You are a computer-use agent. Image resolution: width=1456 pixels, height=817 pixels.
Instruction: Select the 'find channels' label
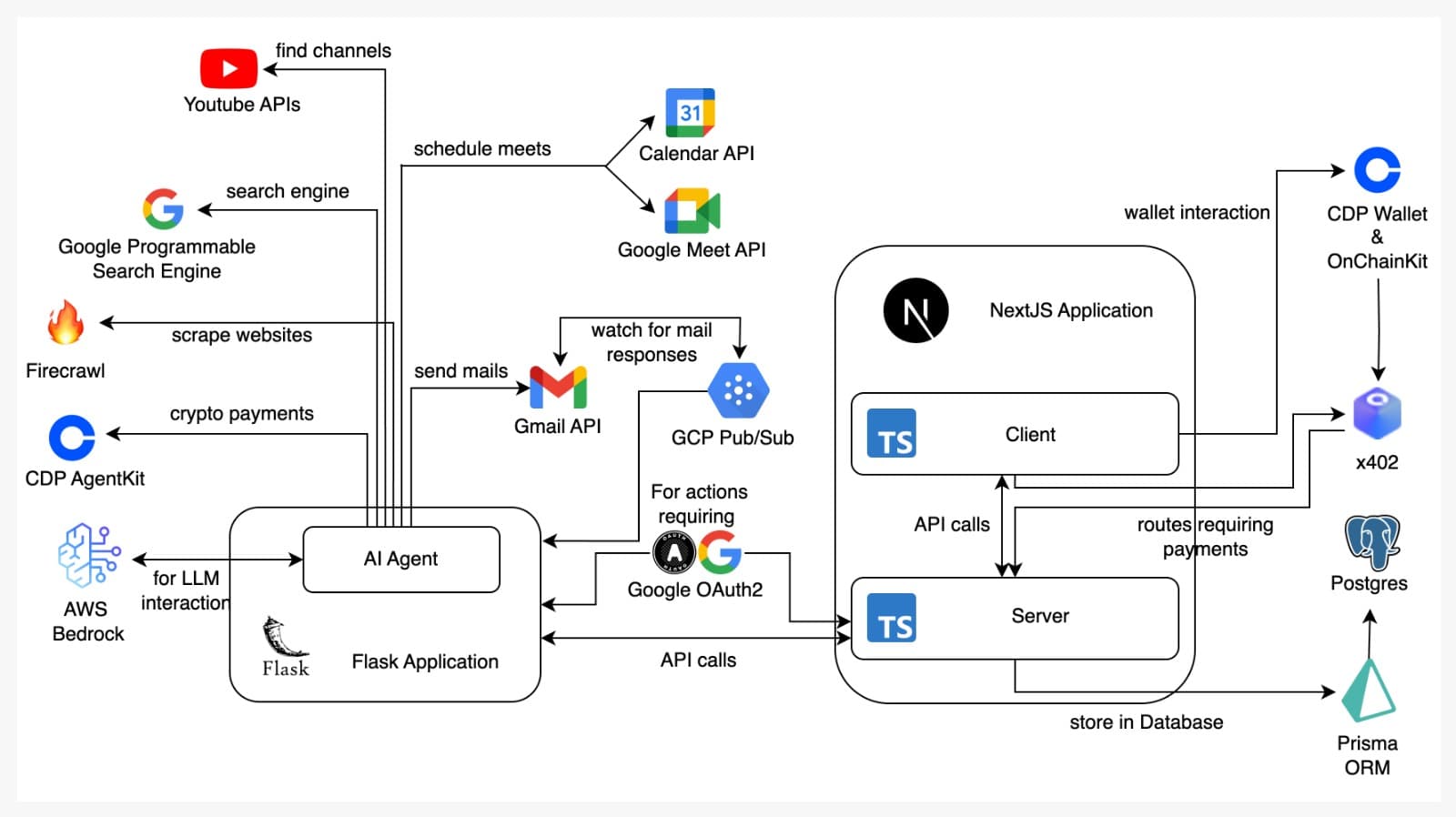point(333,51)
